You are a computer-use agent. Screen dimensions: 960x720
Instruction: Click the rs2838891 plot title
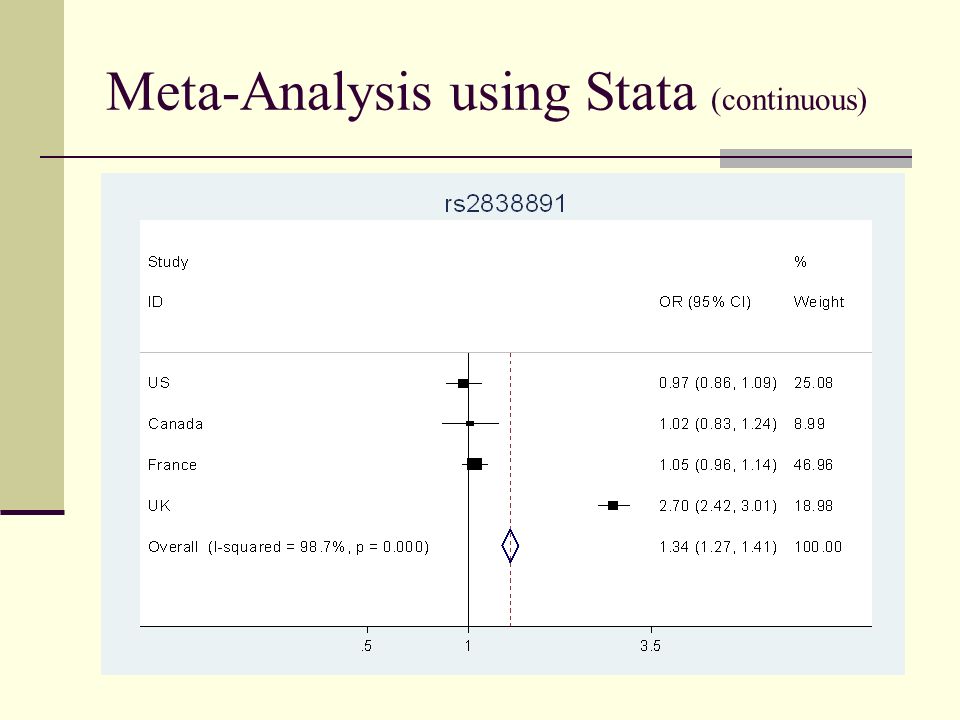click(505, 203)
